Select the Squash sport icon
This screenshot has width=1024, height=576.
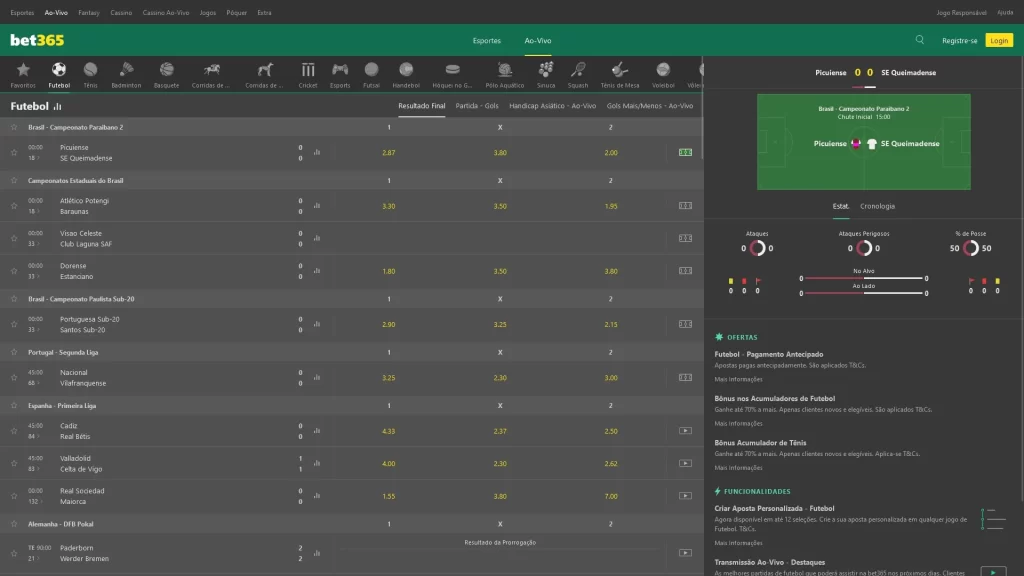tap(578, 74)
